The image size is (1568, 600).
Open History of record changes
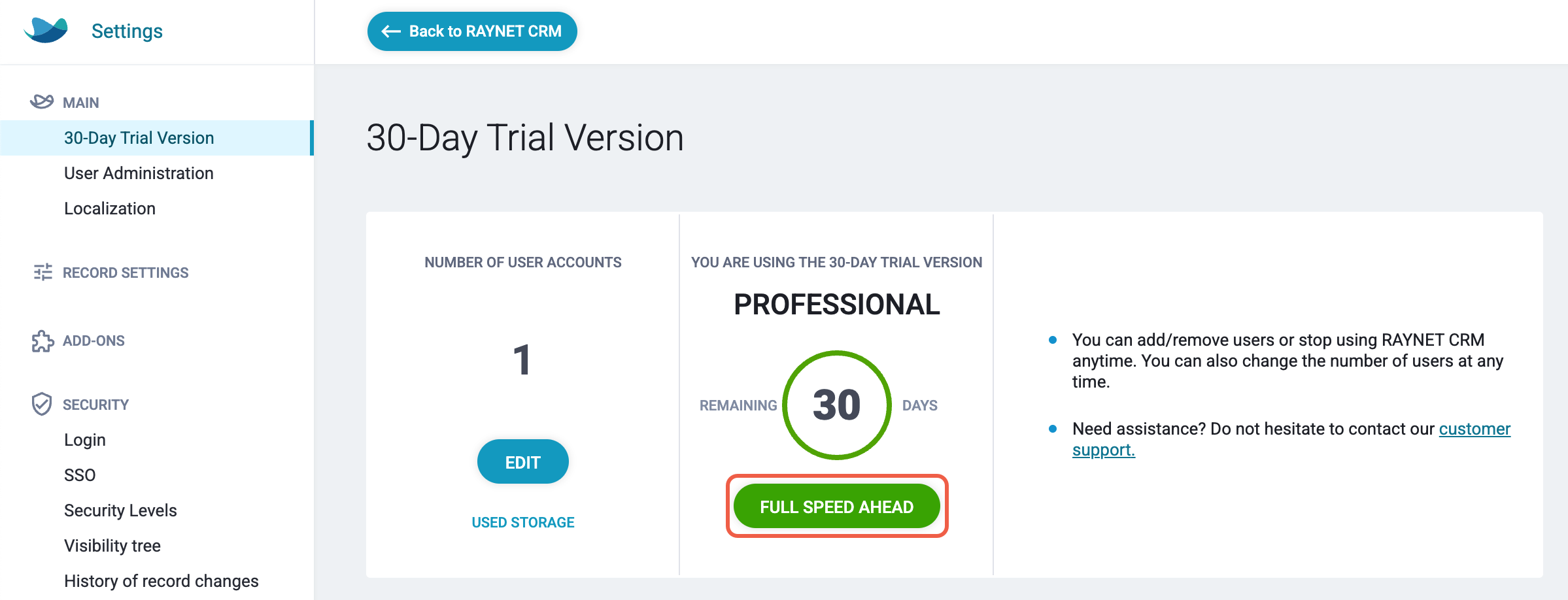pos(162,581)
